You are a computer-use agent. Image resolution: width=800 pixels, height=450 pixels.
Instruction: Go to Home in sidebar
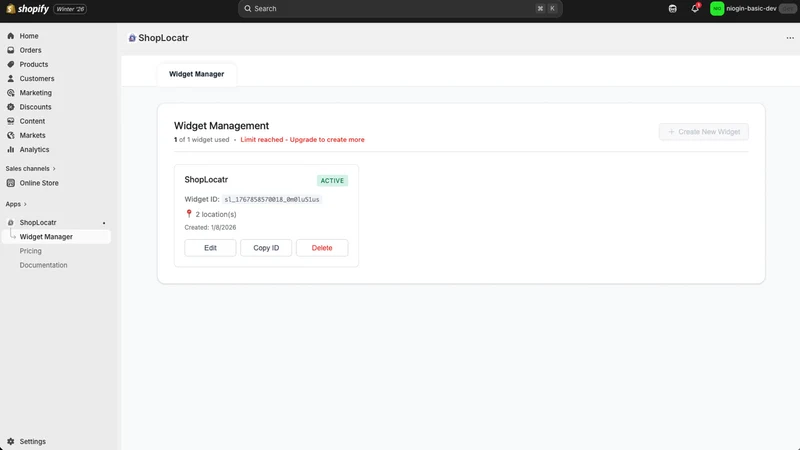coord(29,36)
